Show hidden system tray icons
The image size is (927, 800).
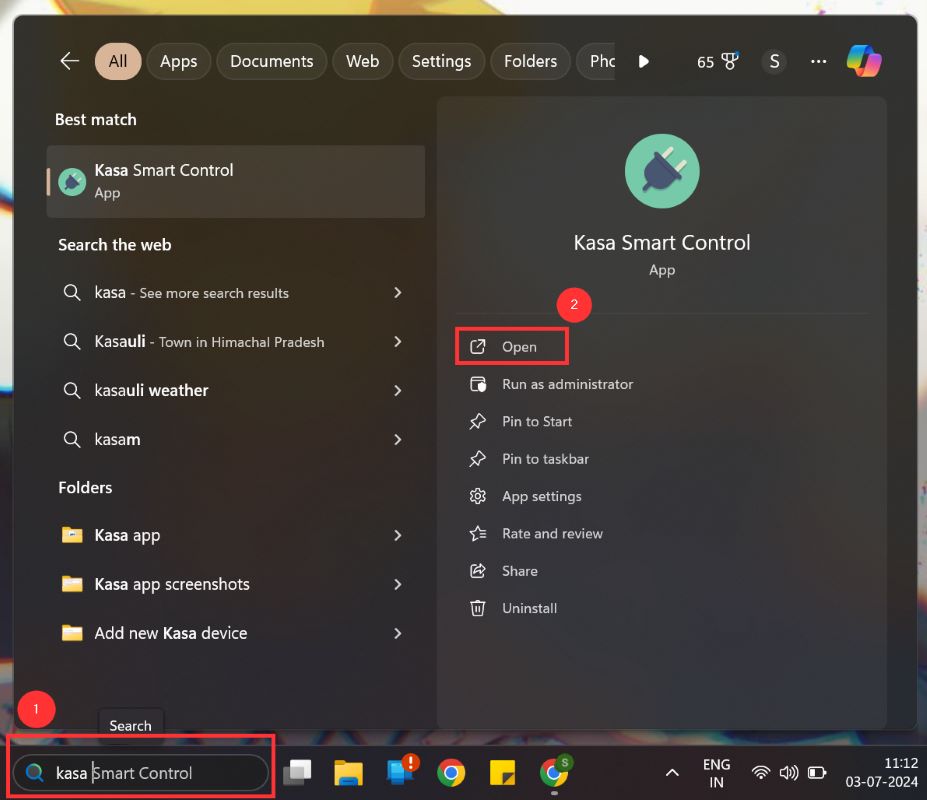coord(672,773)
